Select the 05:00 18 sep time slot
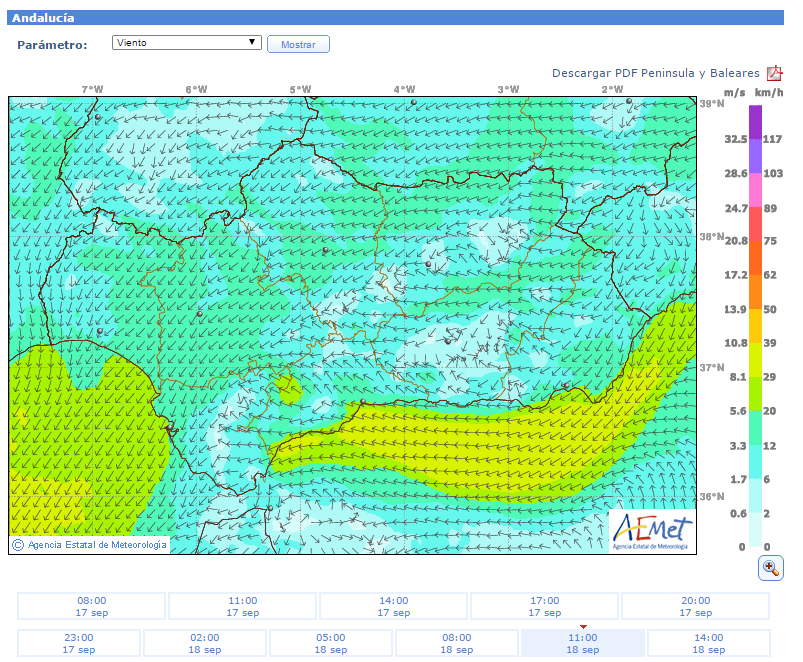The height and width of the screenshot is (662, 803). click(330, 643)
